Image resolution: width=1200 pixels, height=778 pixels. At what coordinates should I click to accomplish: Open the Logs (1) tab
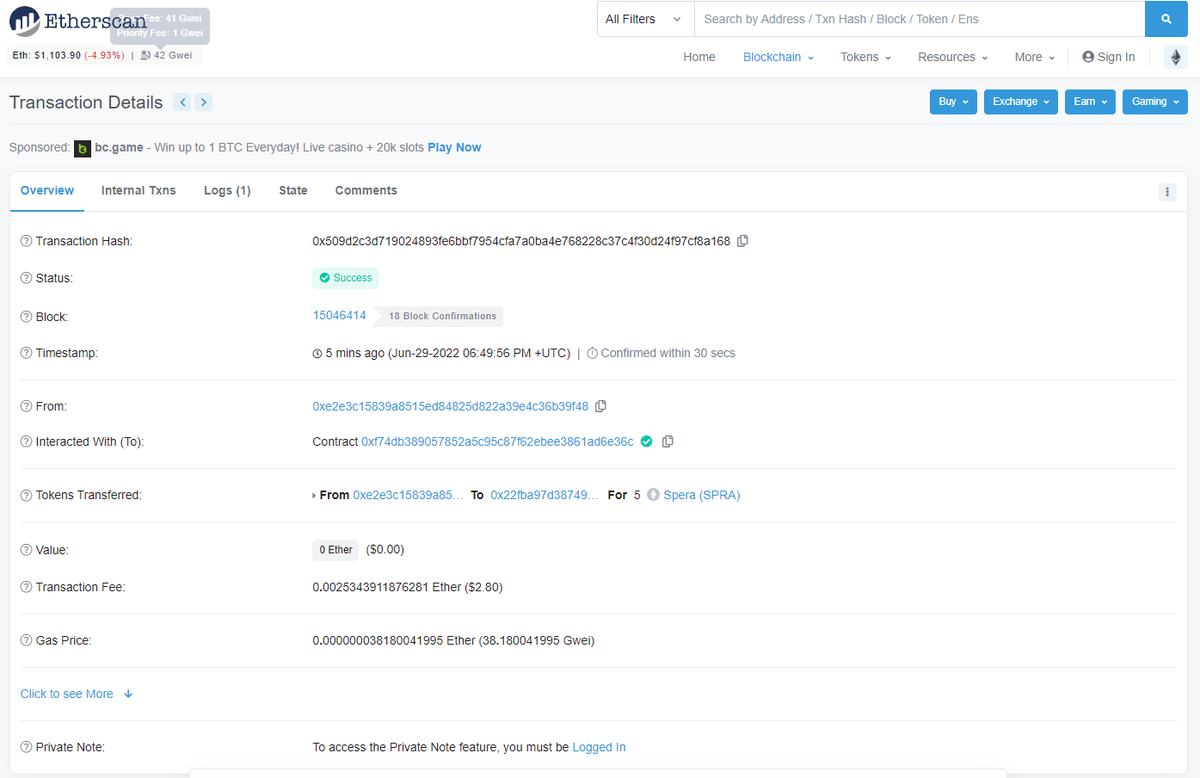(227, 191)
